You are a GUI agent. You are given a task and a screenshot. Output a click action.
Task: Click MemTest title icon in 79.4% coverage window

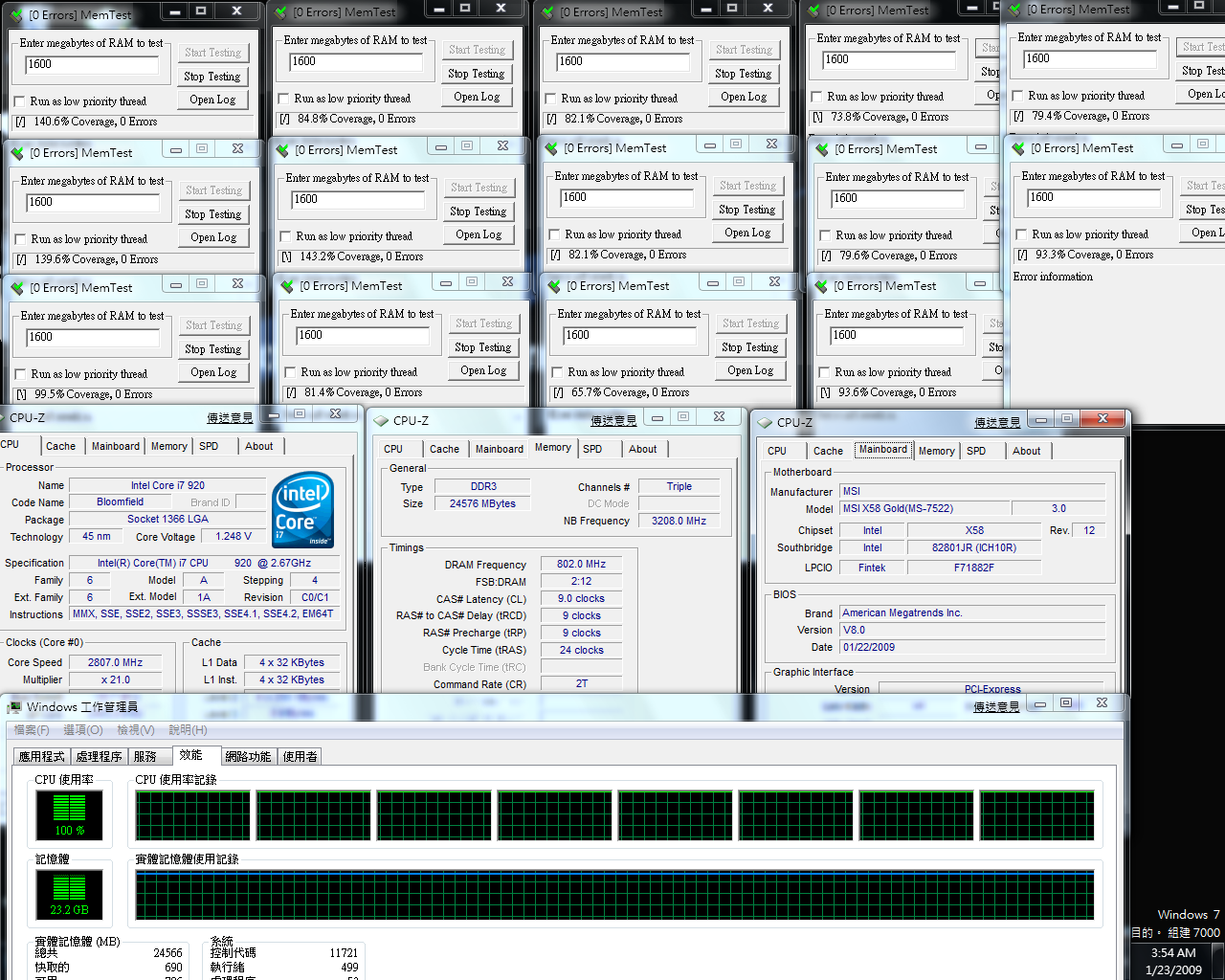[x=1014, y=10]
